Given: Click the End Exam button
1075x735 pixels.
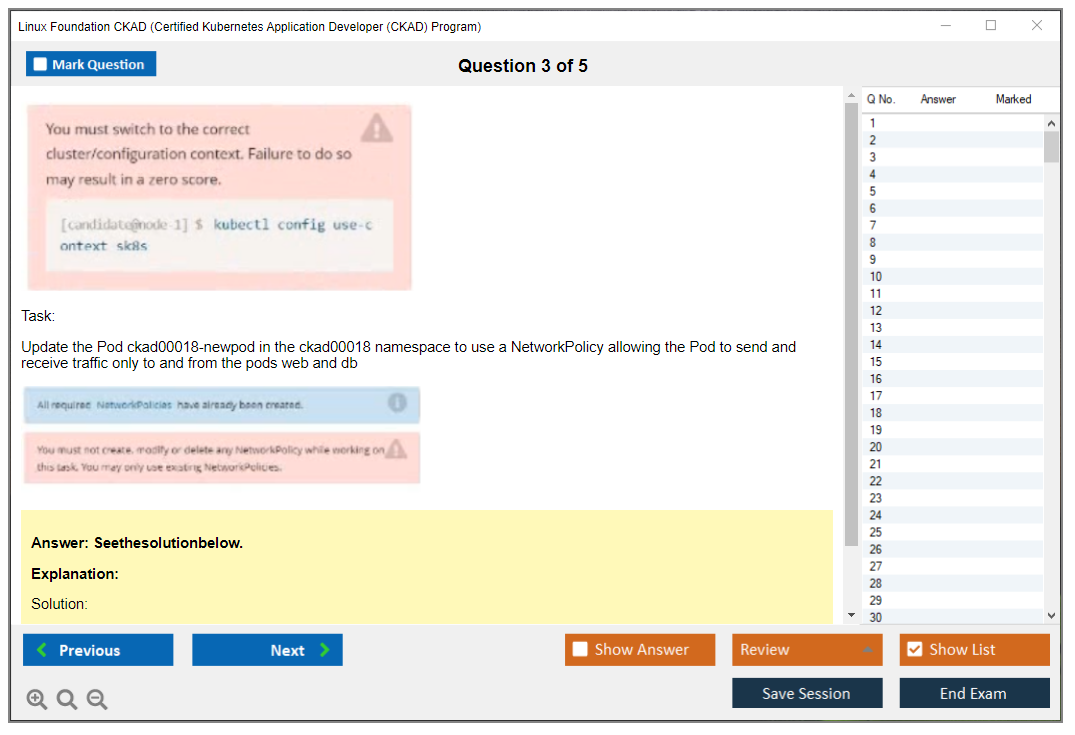Looking at the screenshot, I should pyautogui.click(x=973, y=693).
